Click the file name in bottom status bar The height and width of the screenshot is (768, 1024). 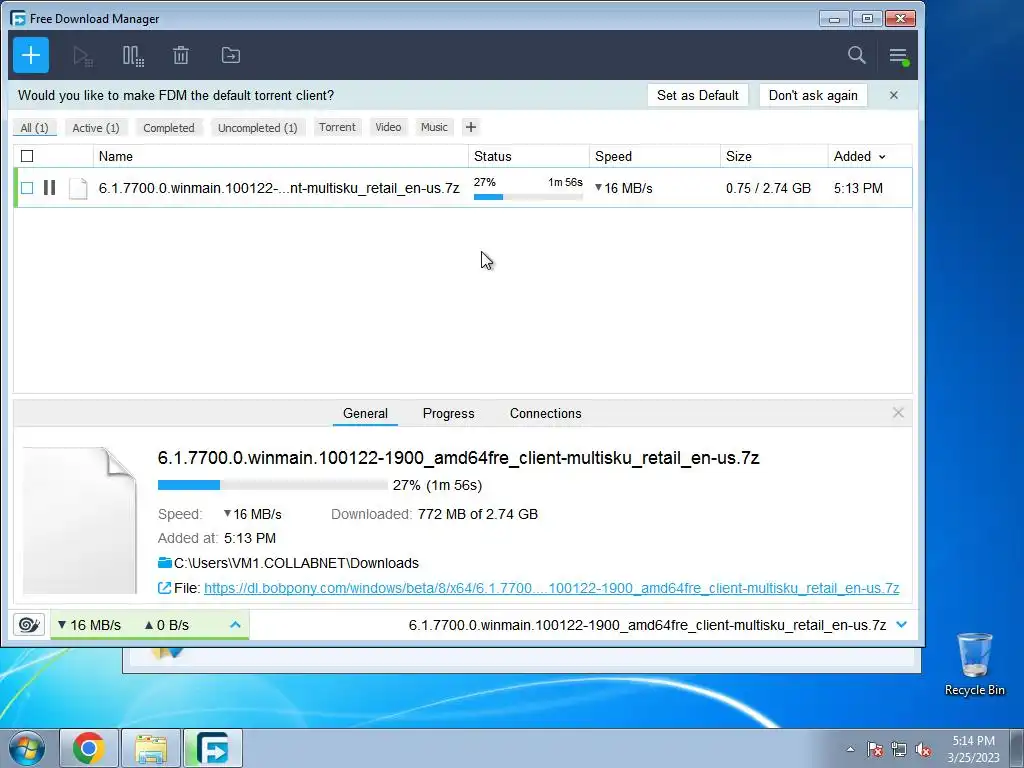[647, 625]
